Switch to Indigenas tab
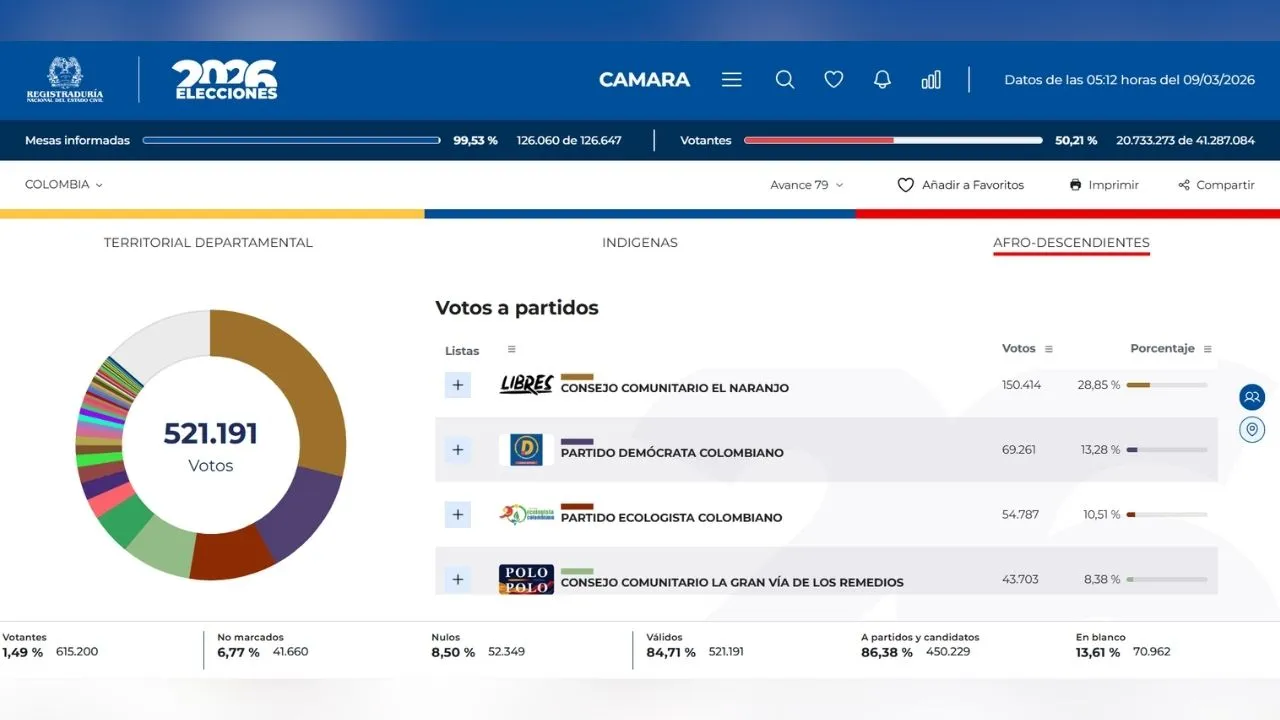The image size is (1280, 720). [640, 243]
